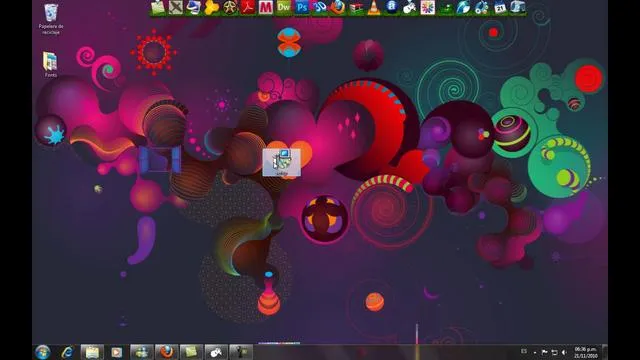Open the clock showing 06:36 p.m.
Screen dimensions: 640x360
586,352
